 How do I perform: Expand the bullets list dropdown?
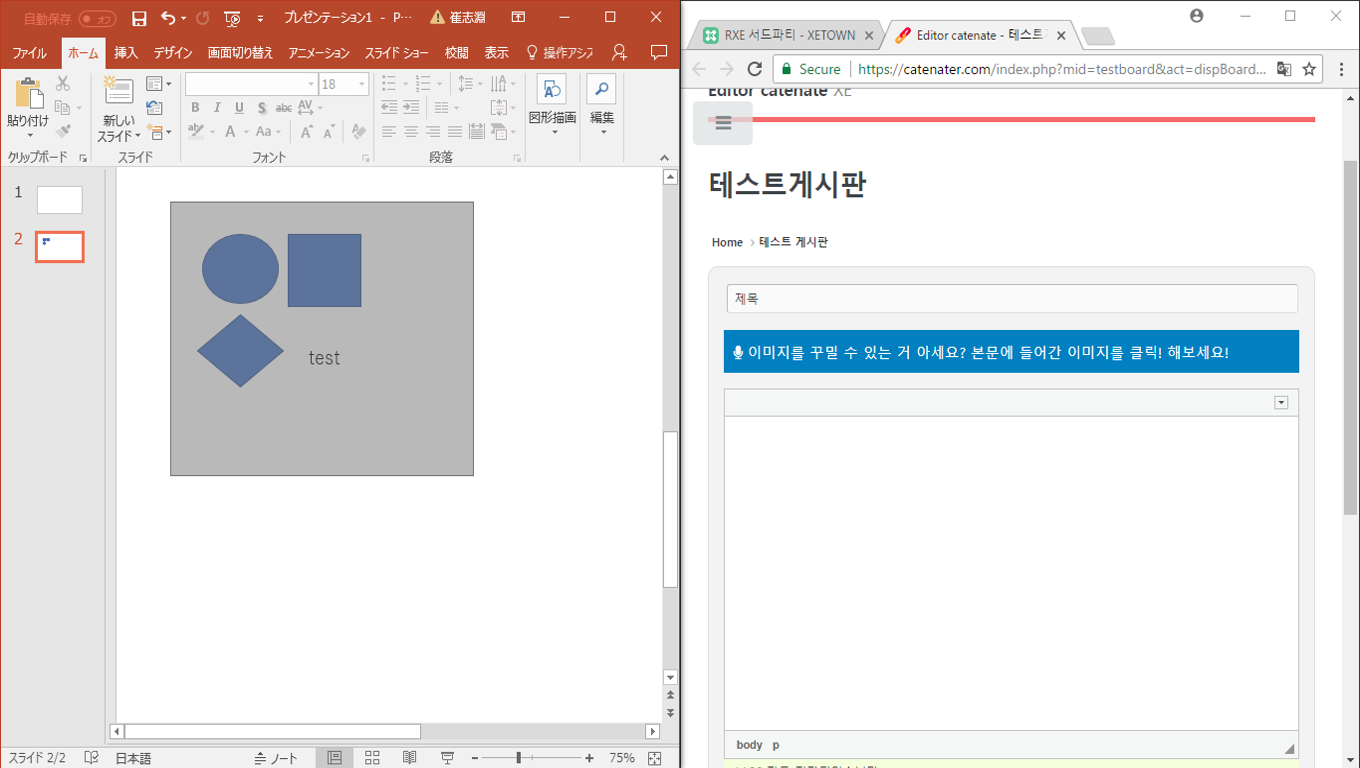[405, 84]
